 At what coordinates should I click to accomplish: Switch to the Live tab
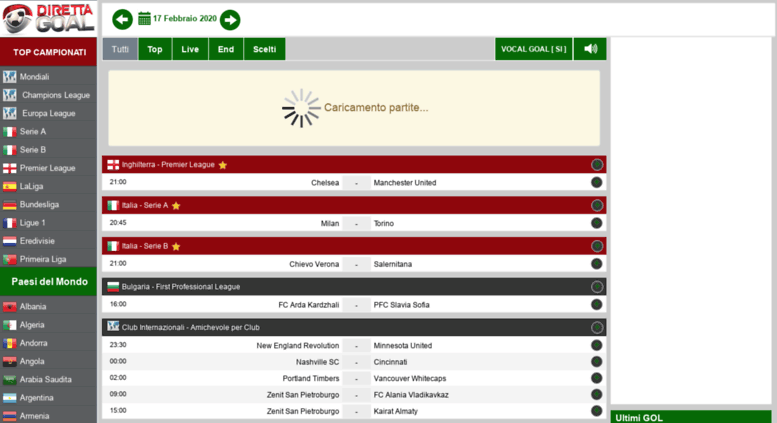pyautogui.click(x=190, y=49)
